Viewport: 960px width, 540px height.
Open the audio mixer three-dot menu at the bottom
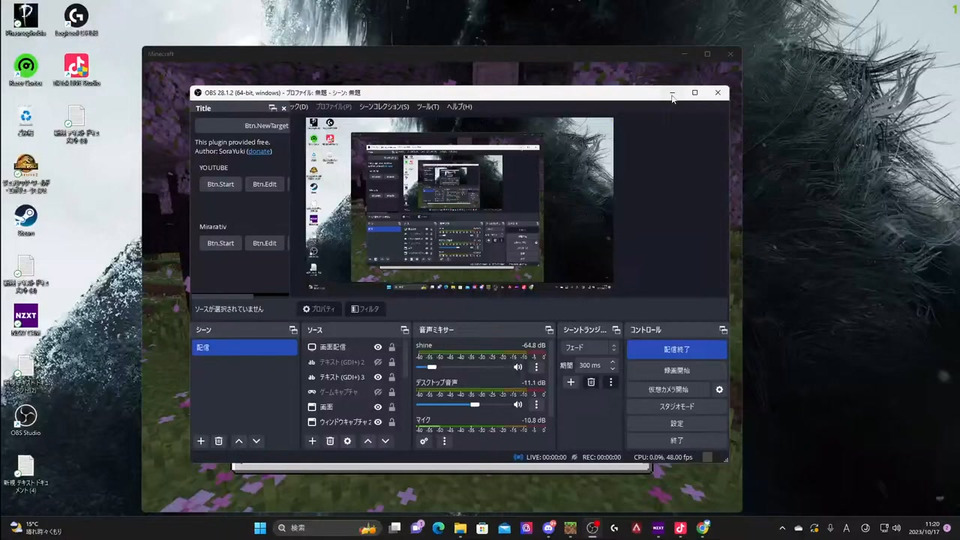click(x=444, y=441)
